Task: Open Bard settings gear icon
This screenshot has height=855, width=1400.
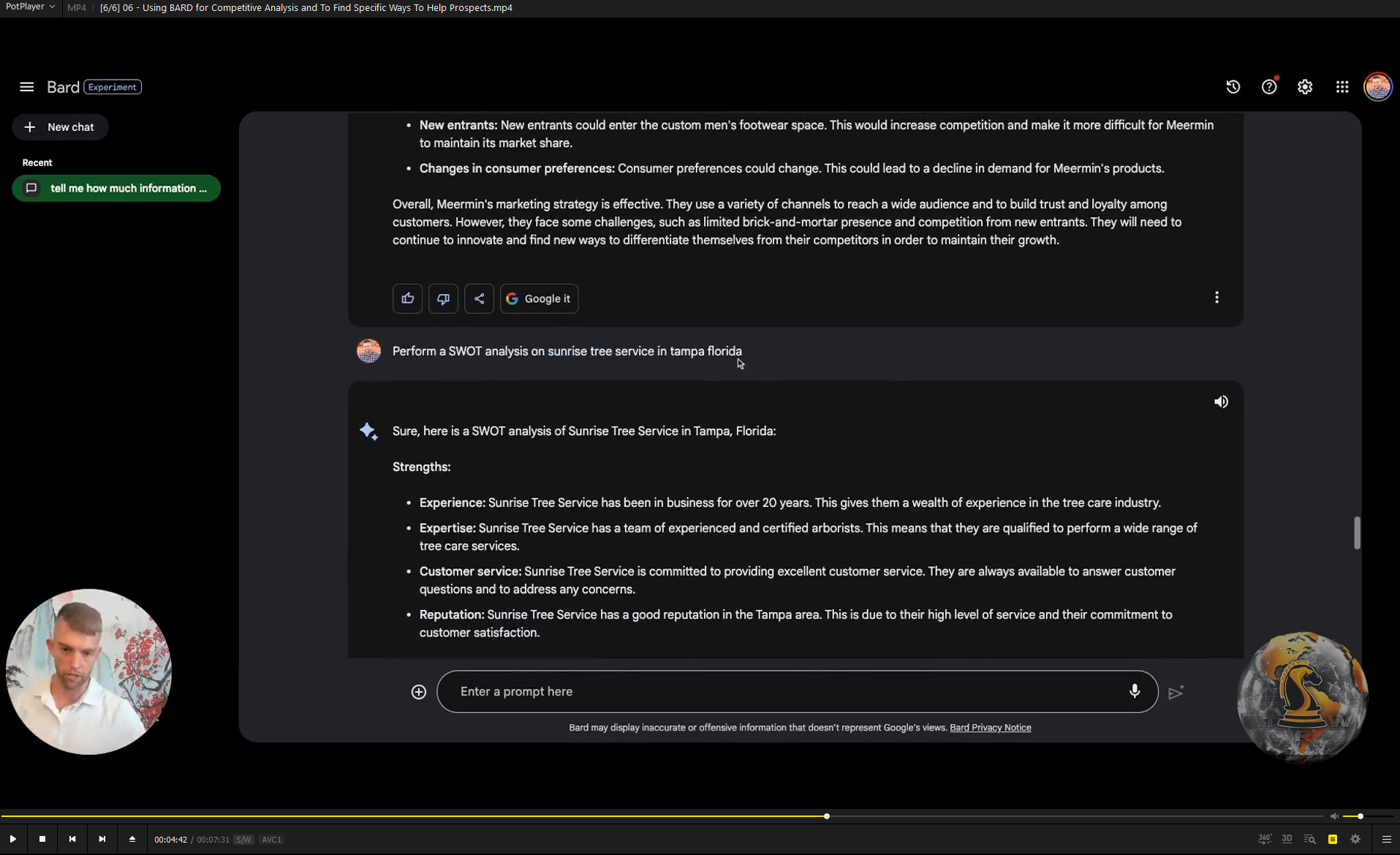Action: (1305, 87)
